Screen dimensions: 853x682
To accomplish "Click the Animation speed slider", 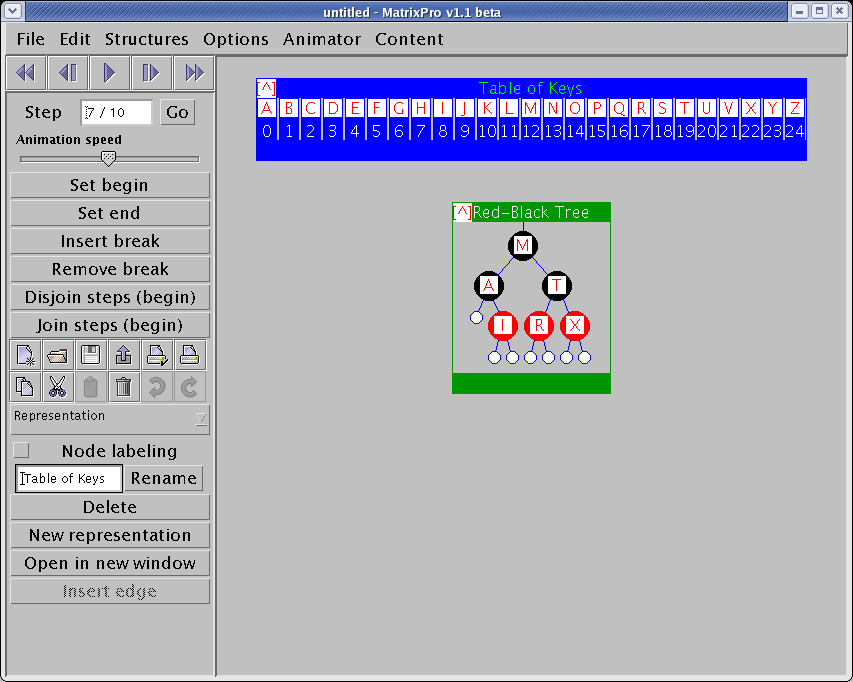I will pos(109,158).
